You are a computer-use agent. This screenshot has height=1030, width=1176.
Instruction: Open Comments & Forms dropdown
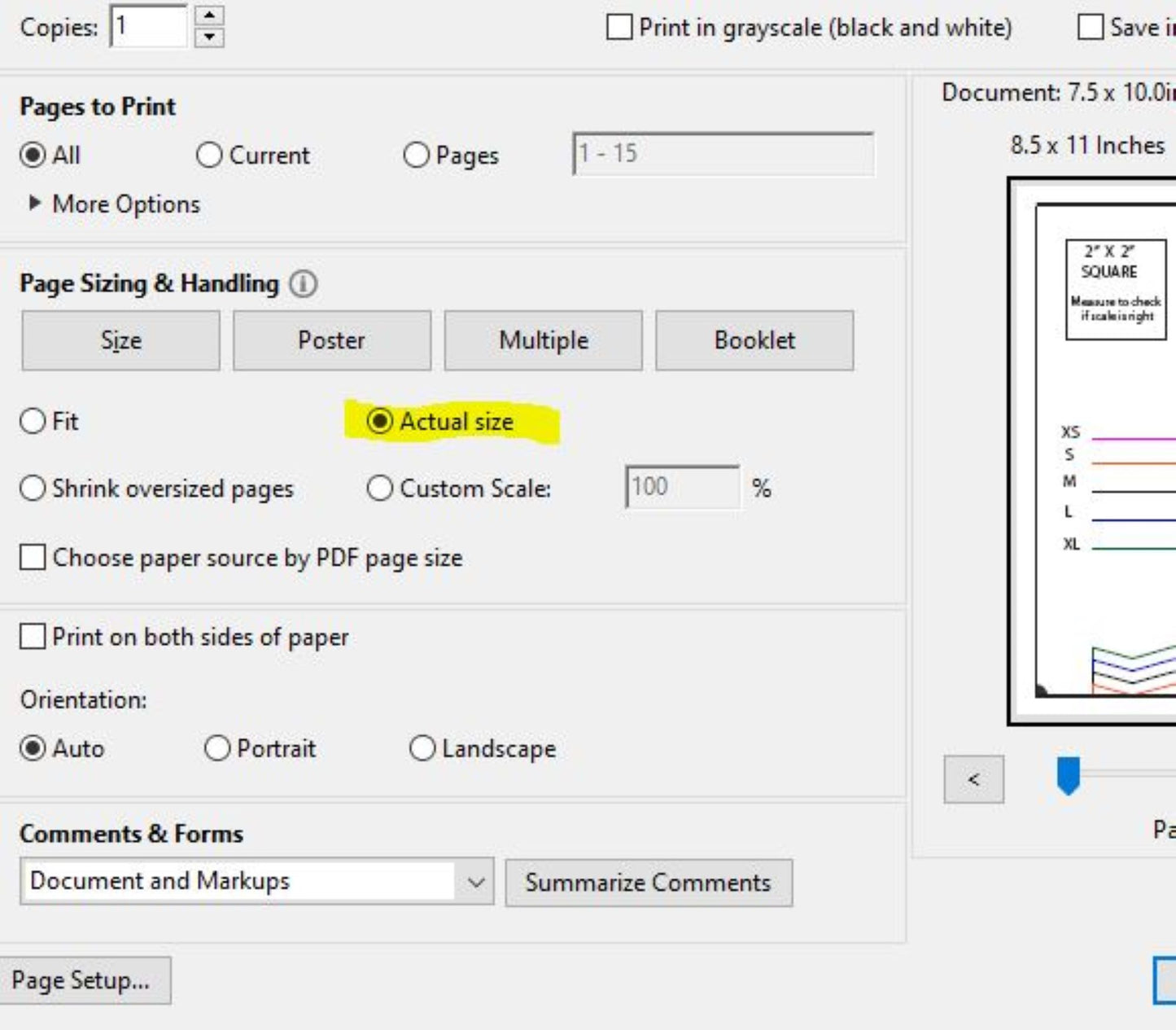click(476, 882)
